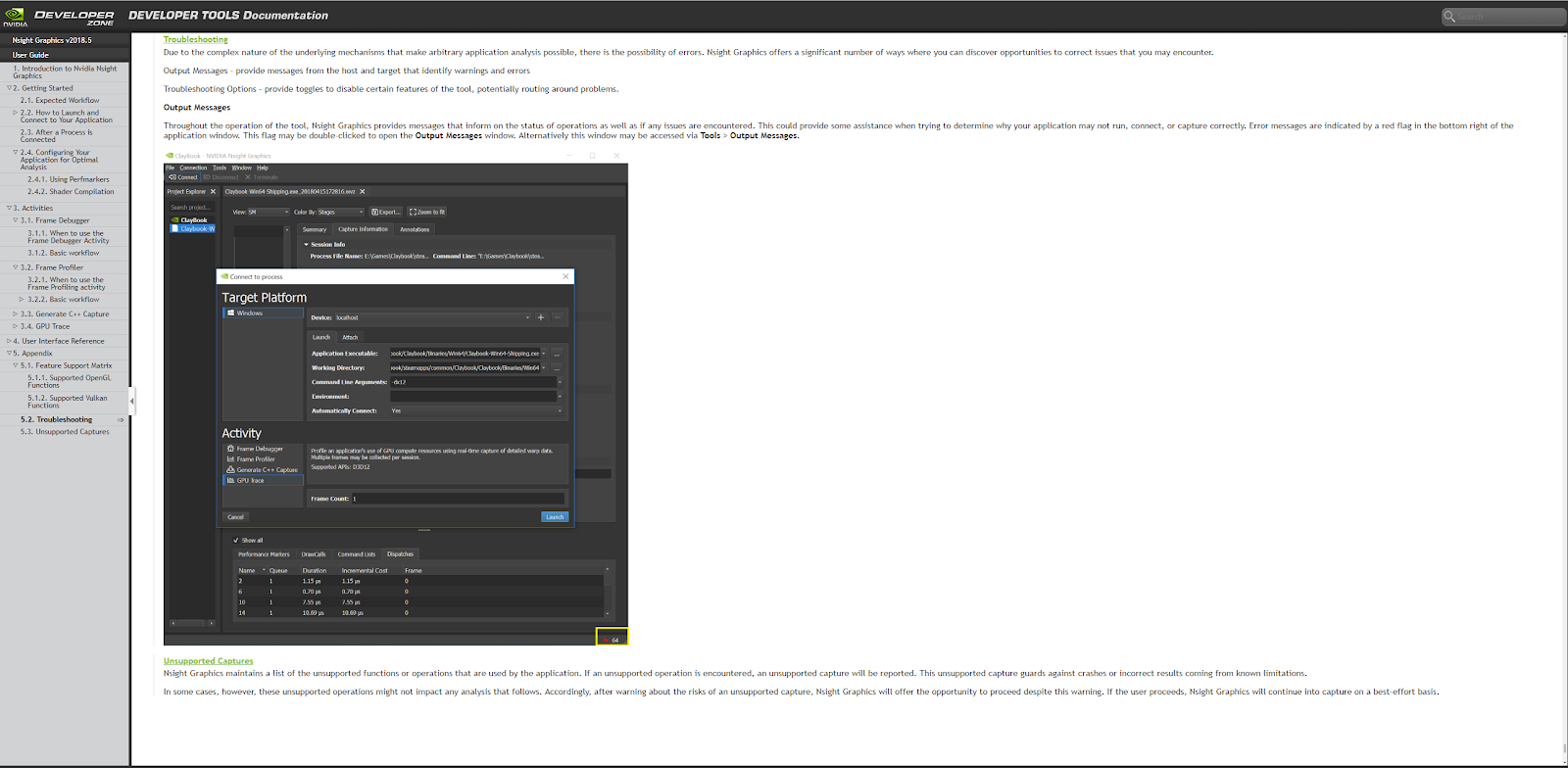
Task: Open the Troubleshooting heading link
Action: (x=196, y=40)
